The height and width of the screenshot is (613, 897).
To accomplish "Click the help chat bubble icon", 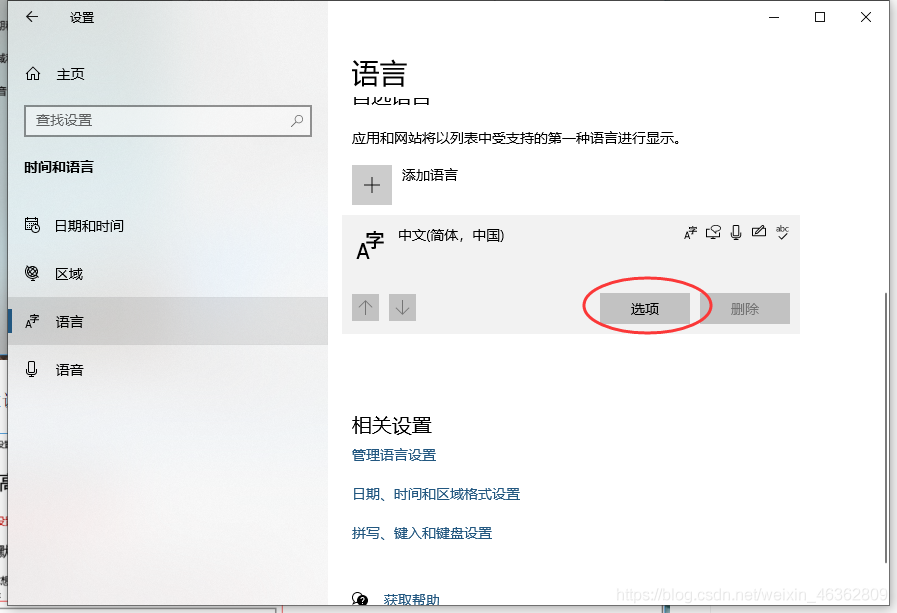I will click(360, 599).
